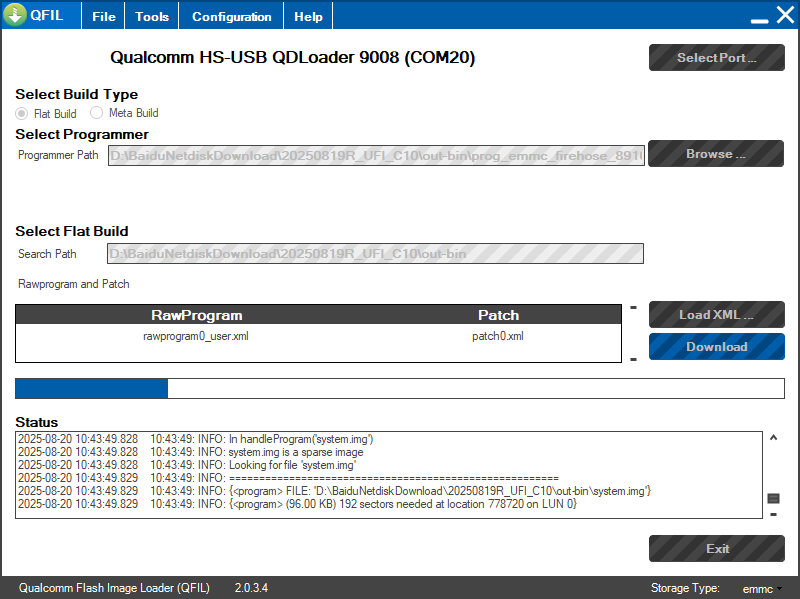Open the Storage Type emmc dropdown

tap(762, 589)
